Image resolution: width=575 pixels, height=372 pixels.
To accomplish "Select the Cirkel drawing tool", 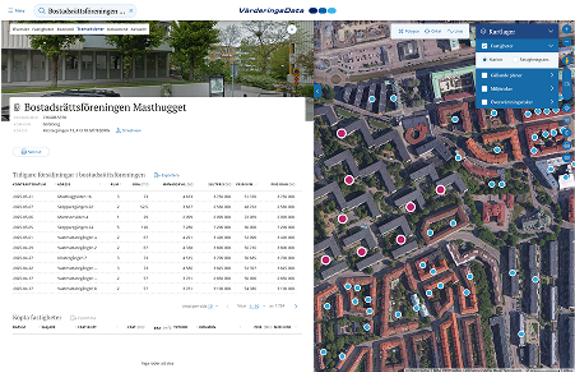I will [x=433, y=31].
